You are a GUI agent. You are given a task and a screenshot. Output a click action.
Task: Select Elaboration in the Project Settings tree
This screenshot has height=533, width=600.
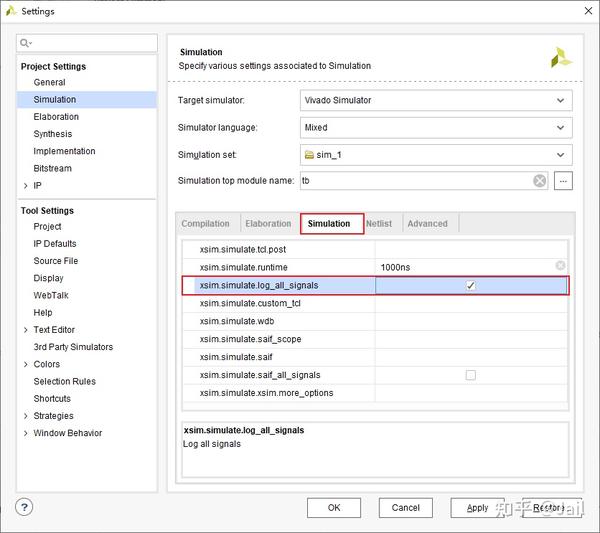[56, 117]
